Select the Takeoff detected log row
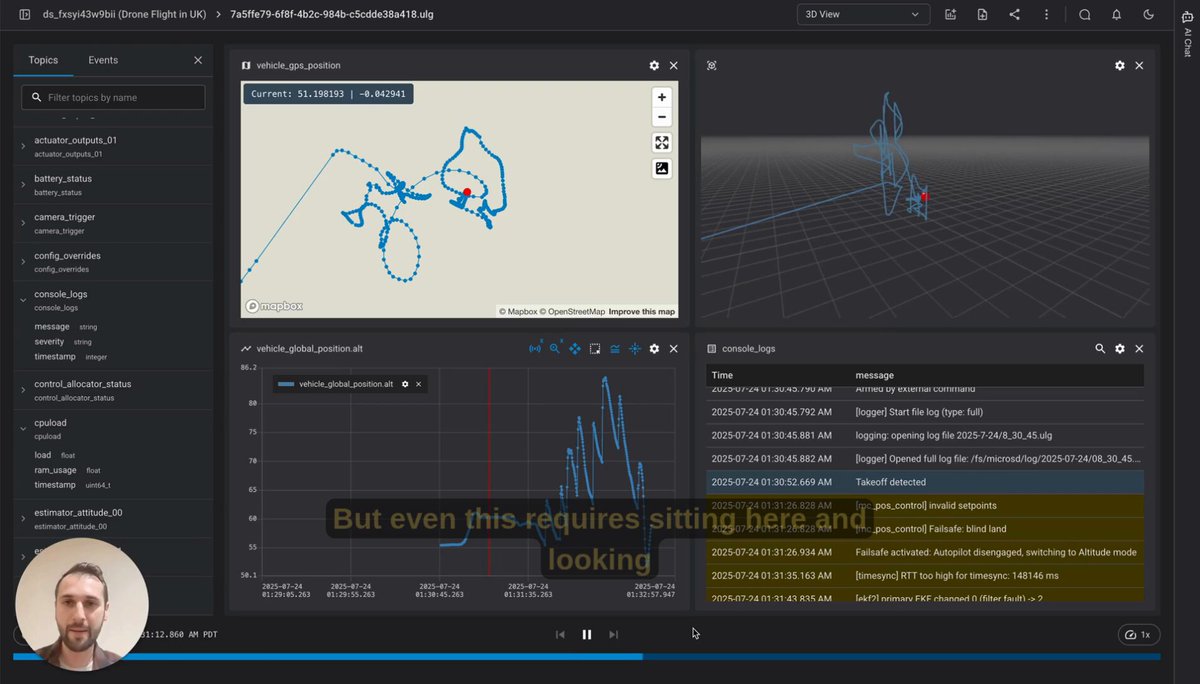 pyautogui.click(x=925, y=482)
